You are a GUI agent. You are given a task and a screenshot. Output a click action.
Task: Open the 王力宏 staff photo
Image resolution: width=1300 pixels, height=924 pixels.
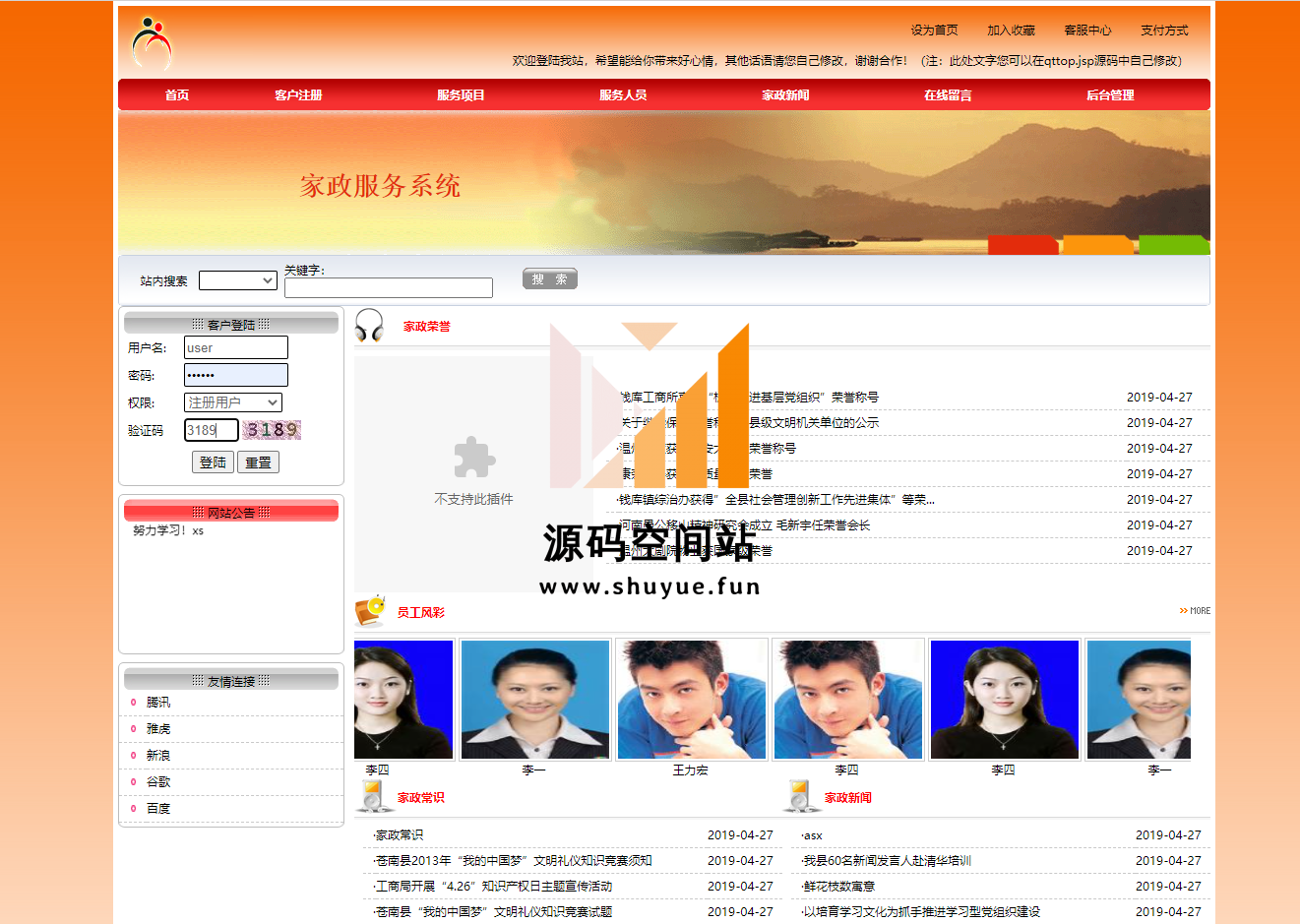coord(691,700)
